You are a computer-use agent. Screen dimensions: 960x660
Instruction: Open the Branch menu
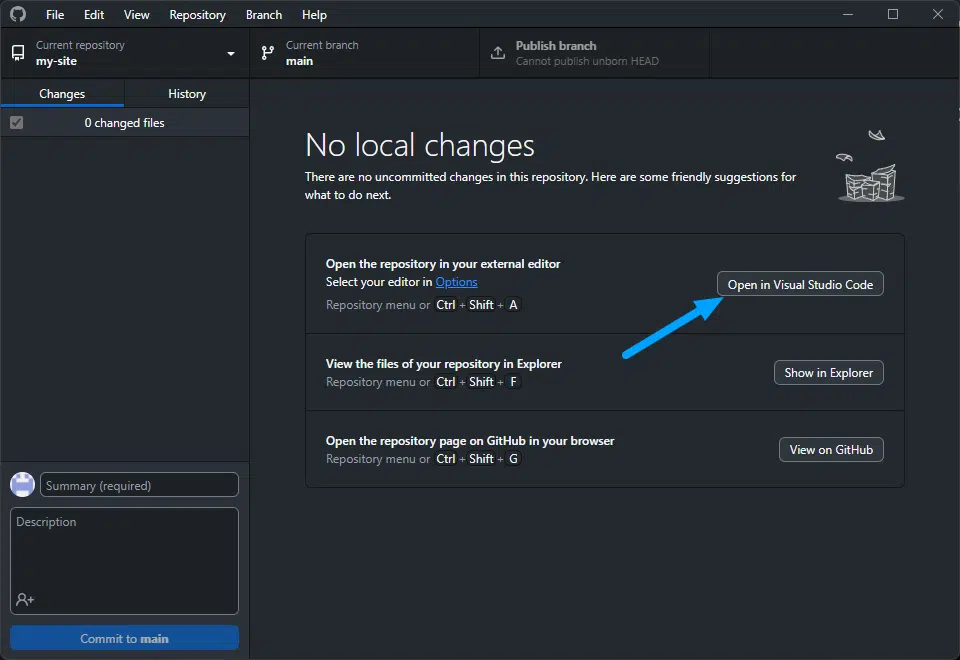(x=264, y=15)
